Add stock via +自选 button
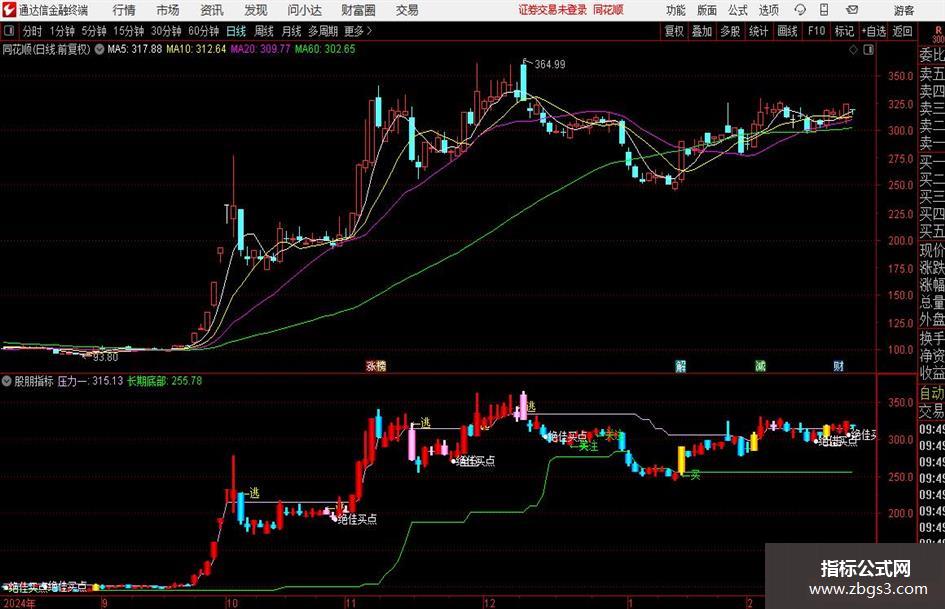 (873, 31)
